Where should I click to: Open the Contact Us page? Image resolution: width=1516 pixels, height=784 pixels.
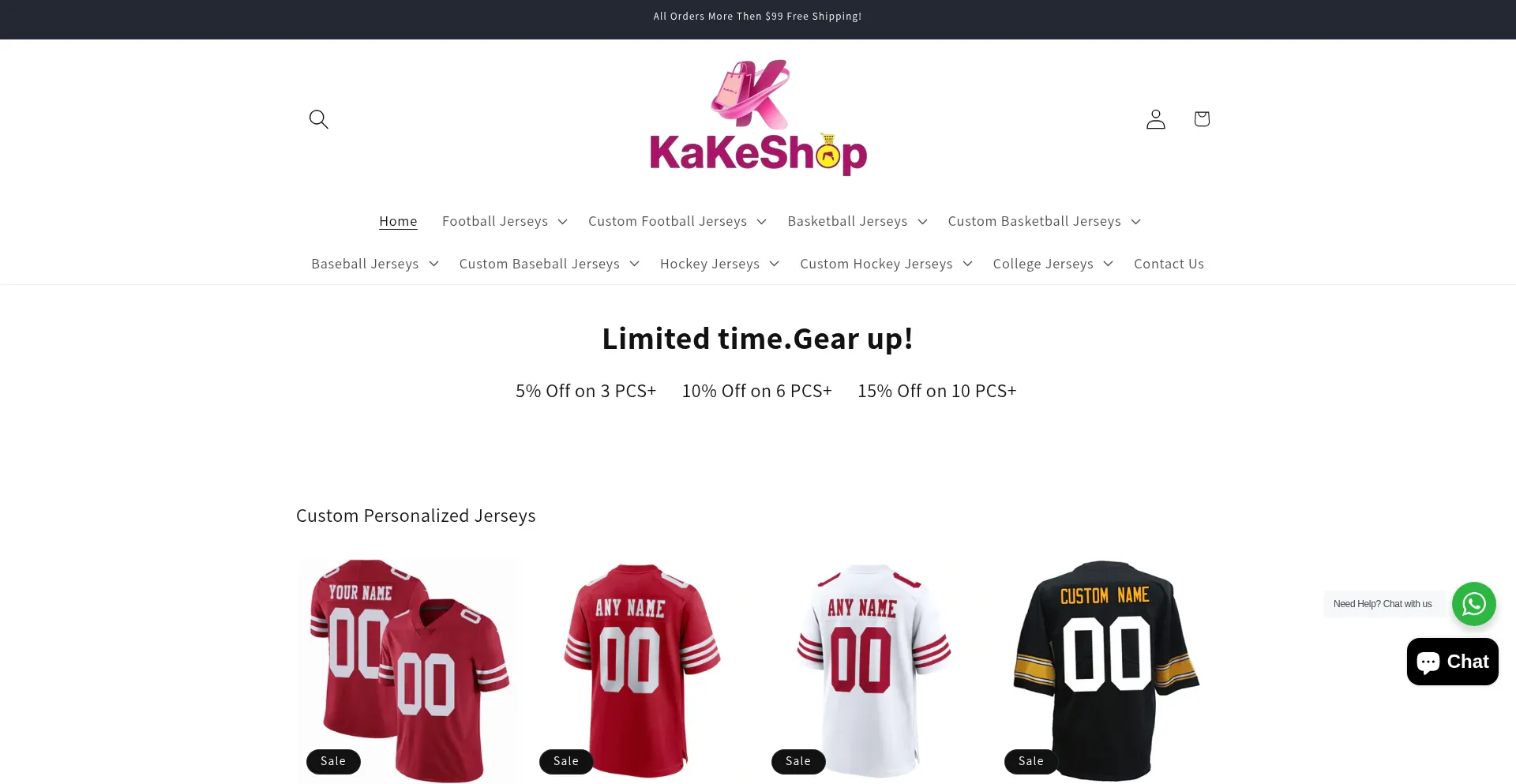click(x=1169, y=264)
